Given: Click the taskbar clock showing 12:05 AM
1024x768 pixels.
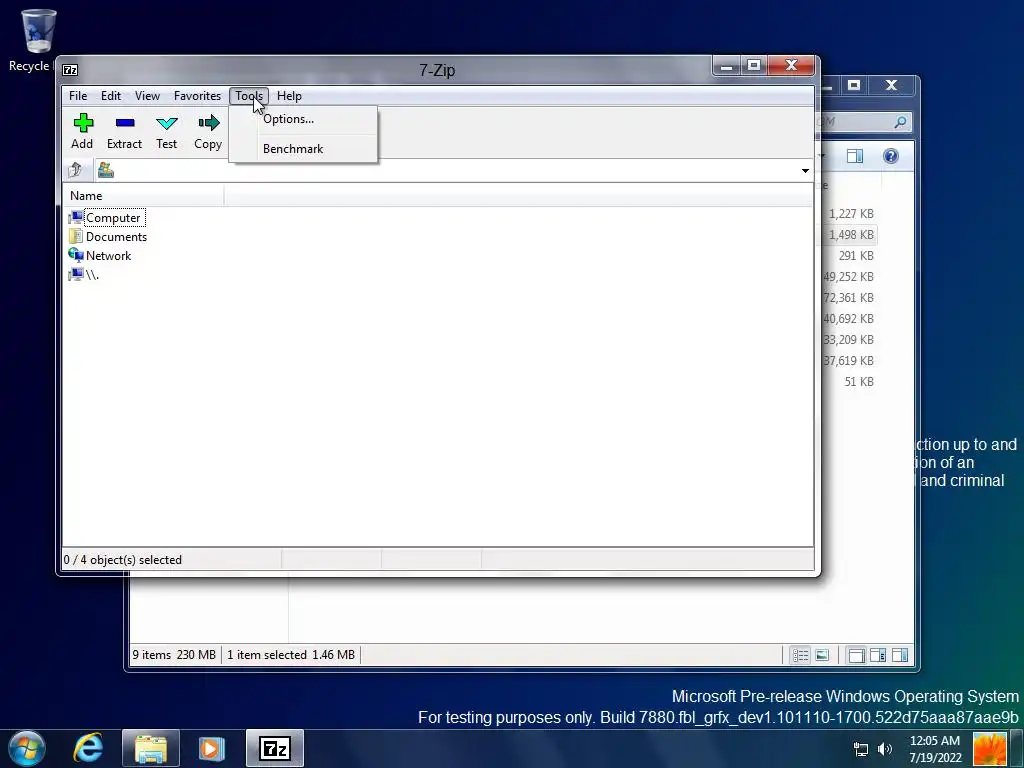Looking at the screenshot, I should [x=935, y=749].
